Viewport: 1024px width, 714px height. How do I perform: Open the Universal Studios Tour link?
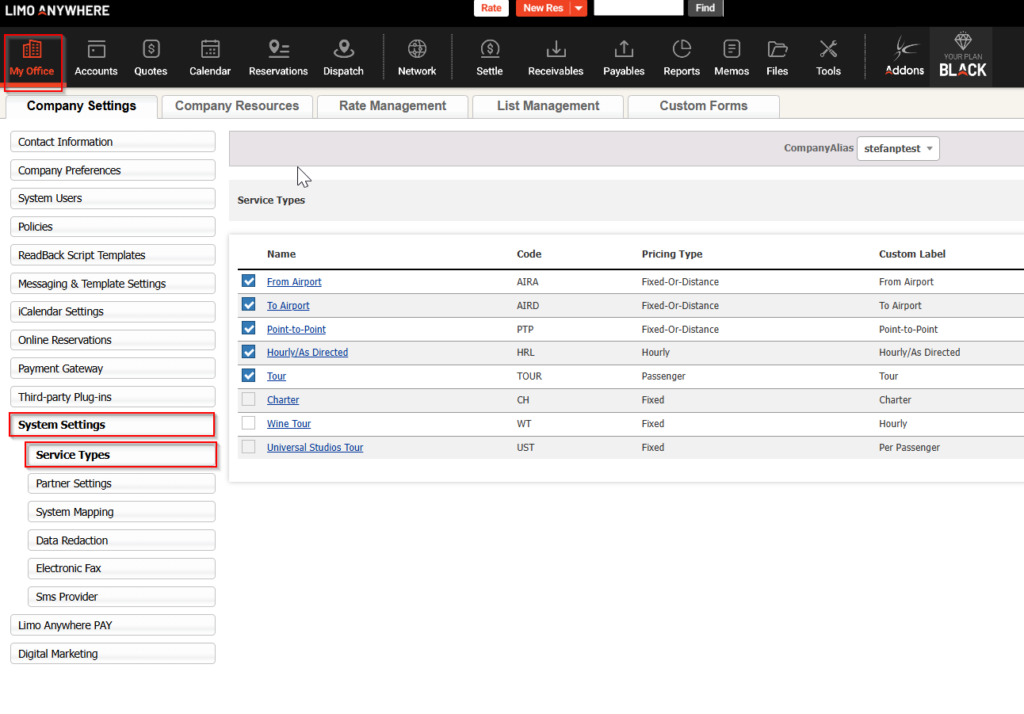[x=315, y=447]
